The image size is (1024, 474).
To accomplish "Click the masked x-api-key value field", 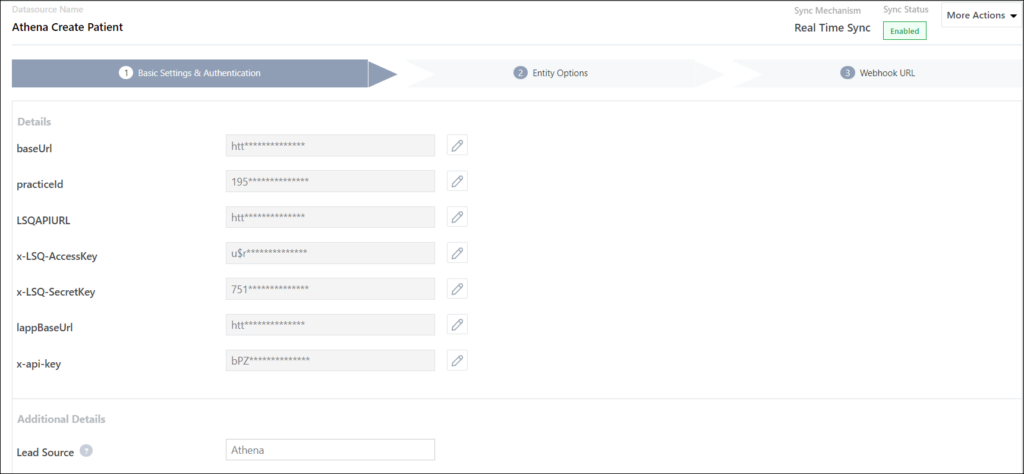I will 330,361.
